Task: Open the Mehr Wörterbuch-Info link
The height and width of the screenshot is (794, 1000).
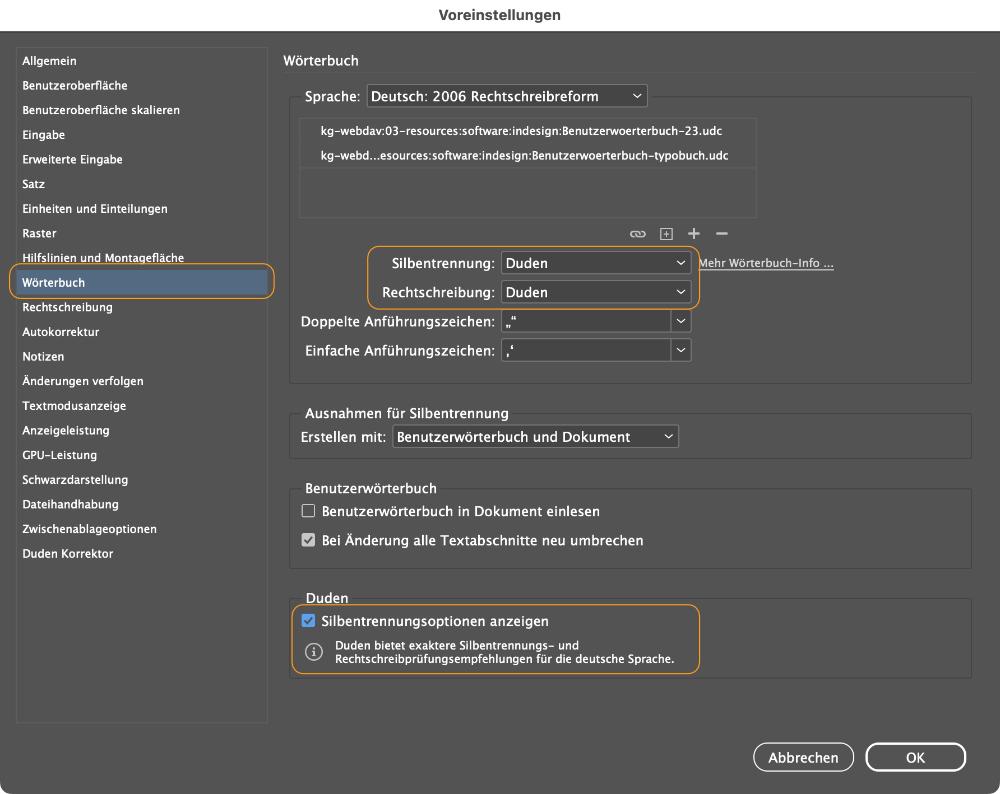Action: tap(766, 263)
